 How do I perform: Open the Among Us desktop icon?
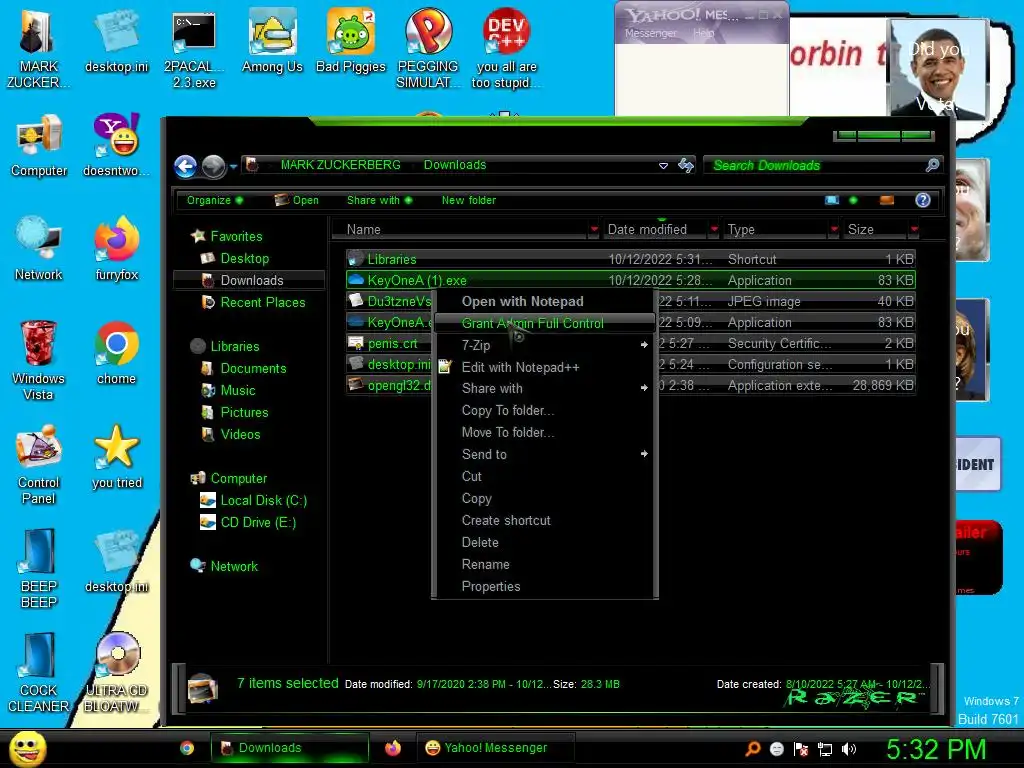(272, 40)
